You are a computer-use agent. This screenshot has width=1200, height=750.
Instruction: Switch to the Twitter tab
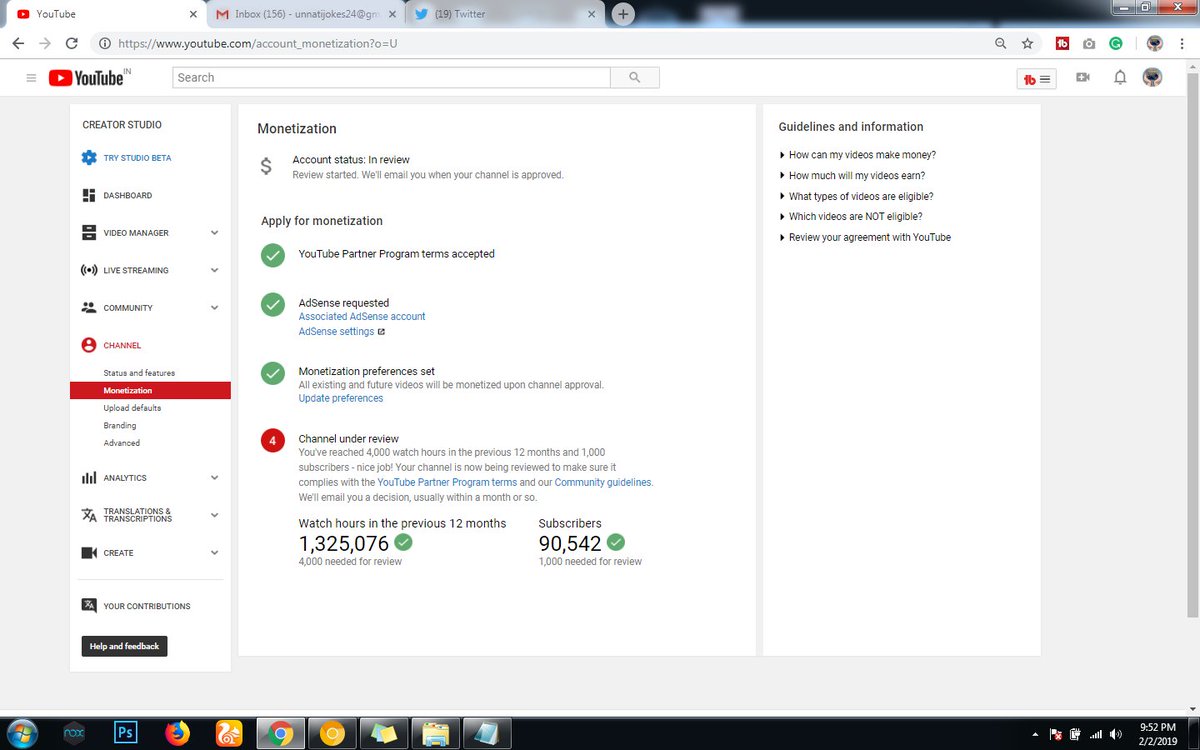point(510,15)
